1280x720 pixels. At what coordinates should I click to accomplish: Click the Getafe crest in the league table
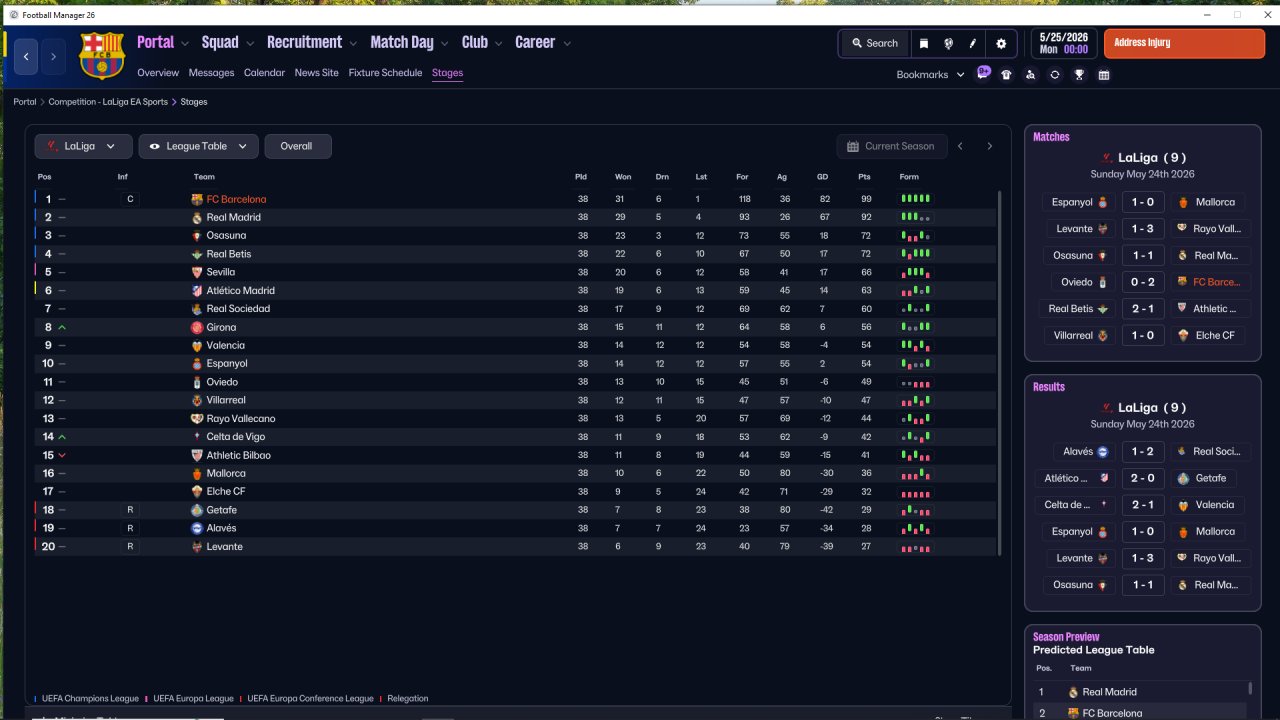[197, 510]
